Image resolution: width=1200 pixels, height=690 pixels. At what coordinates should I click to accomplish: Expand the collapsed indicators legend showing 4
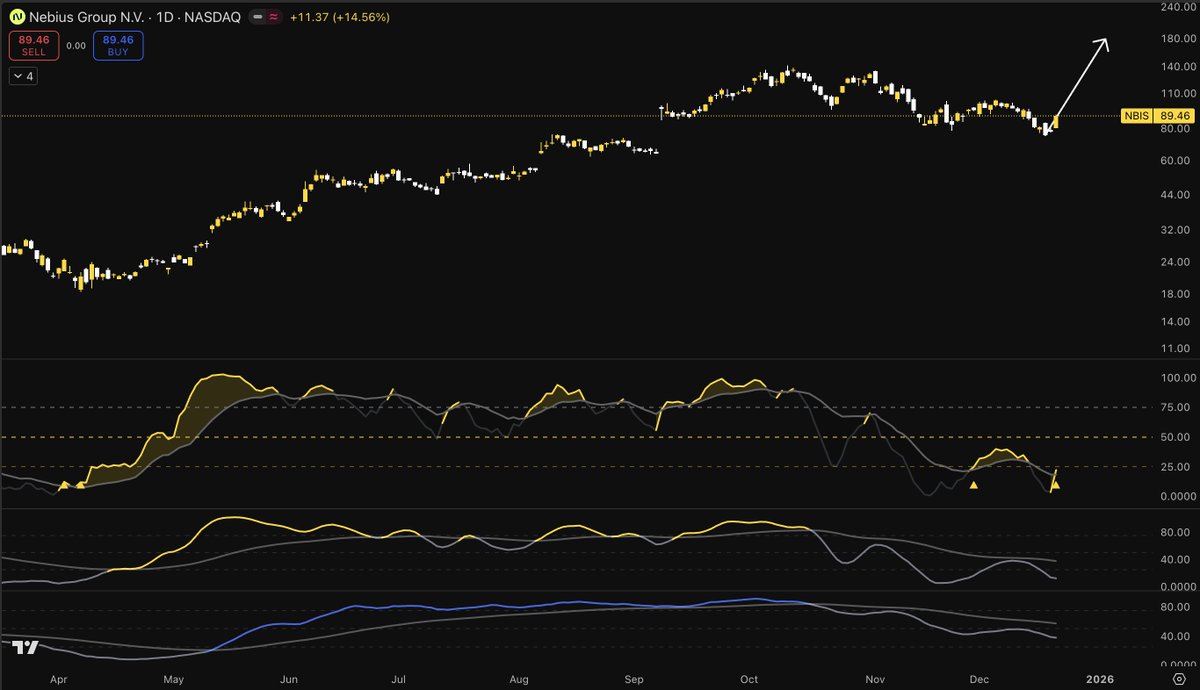point(23,75)
